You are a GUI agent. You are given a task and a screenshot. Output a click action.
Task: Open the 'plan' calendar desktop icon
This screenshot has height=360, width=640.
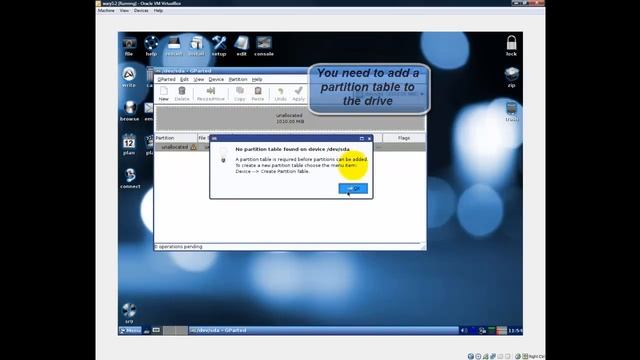pos(129,144)
